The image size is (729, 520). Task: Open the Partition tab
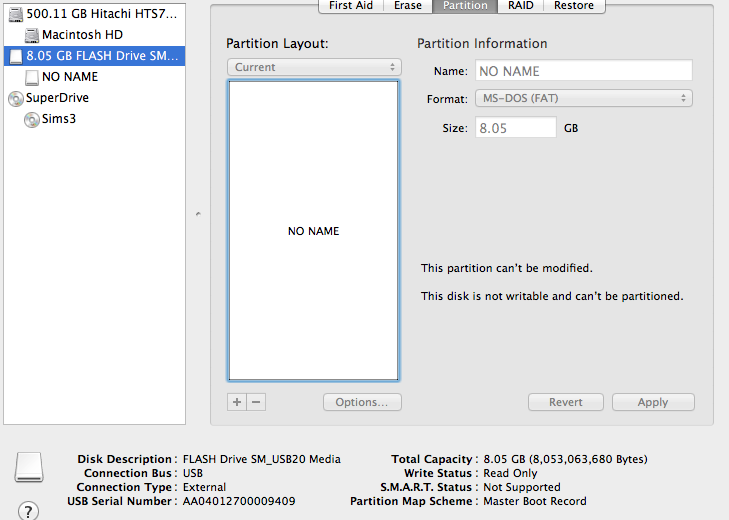point(465,6)
